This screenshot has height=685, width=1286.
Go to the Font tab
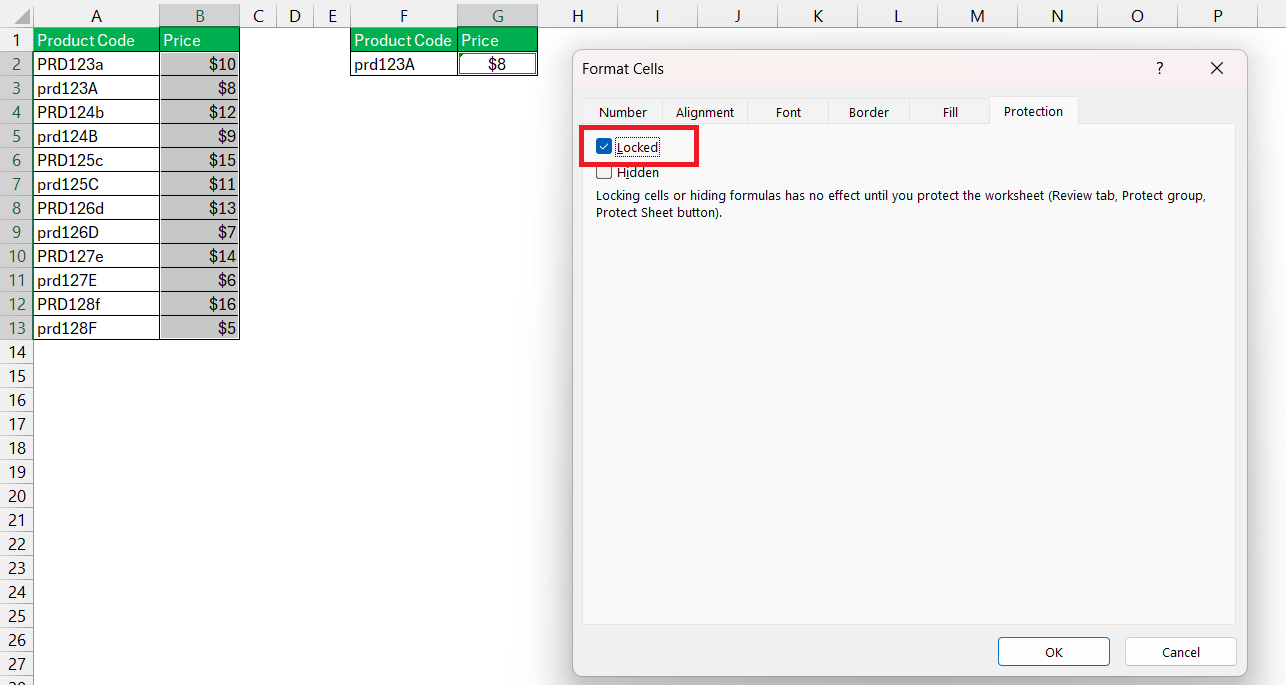pos(788,112)
